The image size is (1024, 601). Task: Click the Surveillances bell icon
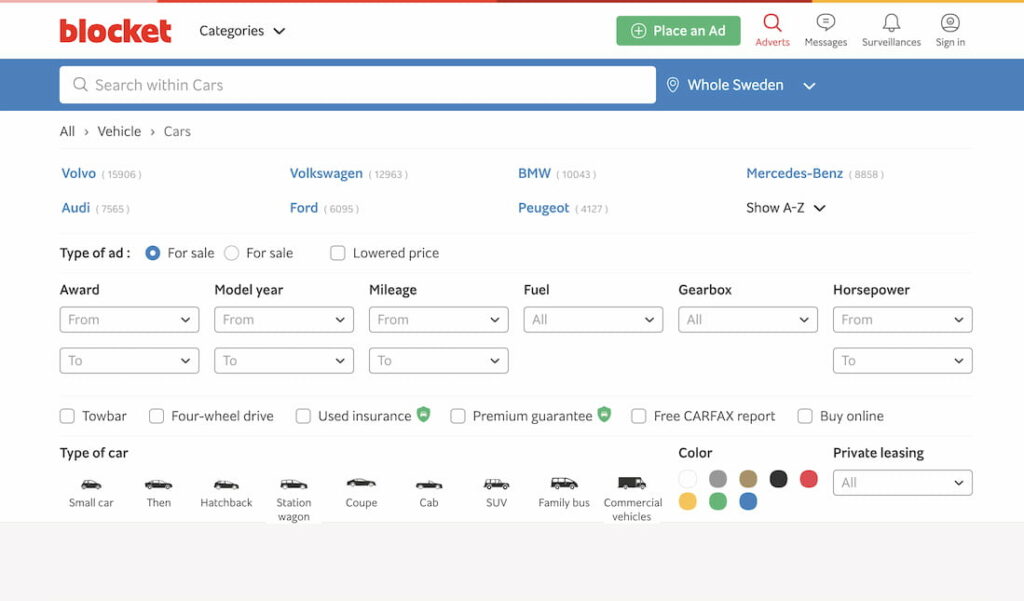[x=890, y=23]
